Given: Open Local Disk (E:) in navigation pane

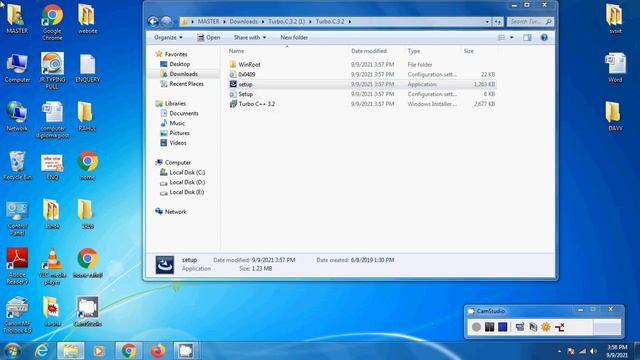Looking at the screenshot, I should click(187, 192).
